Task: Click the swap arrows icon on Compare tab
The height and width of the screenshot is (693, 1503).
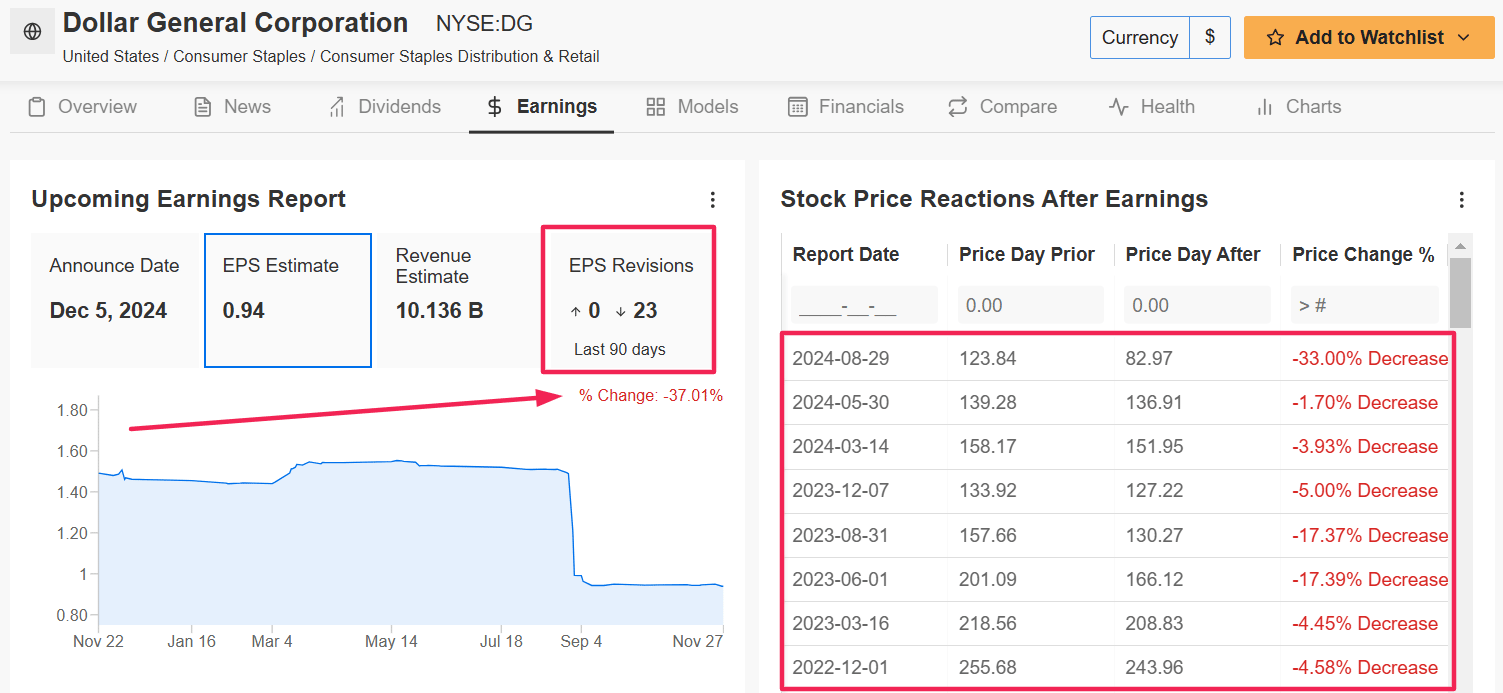Action: pos(958,107)
